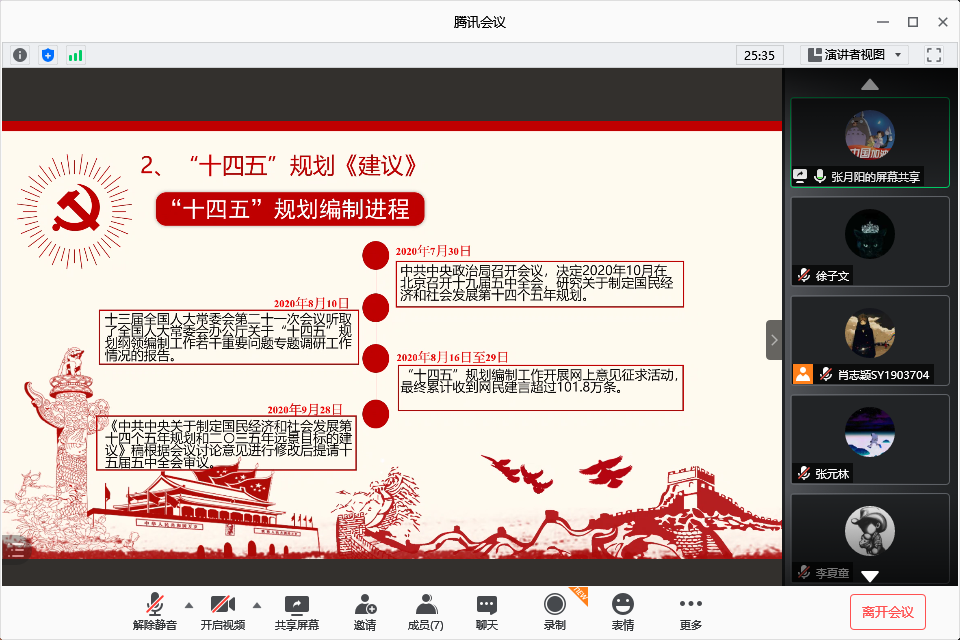The image size is (960, 640).
Task: Select 徐子文 participant video tile
Action: [869, 241]
